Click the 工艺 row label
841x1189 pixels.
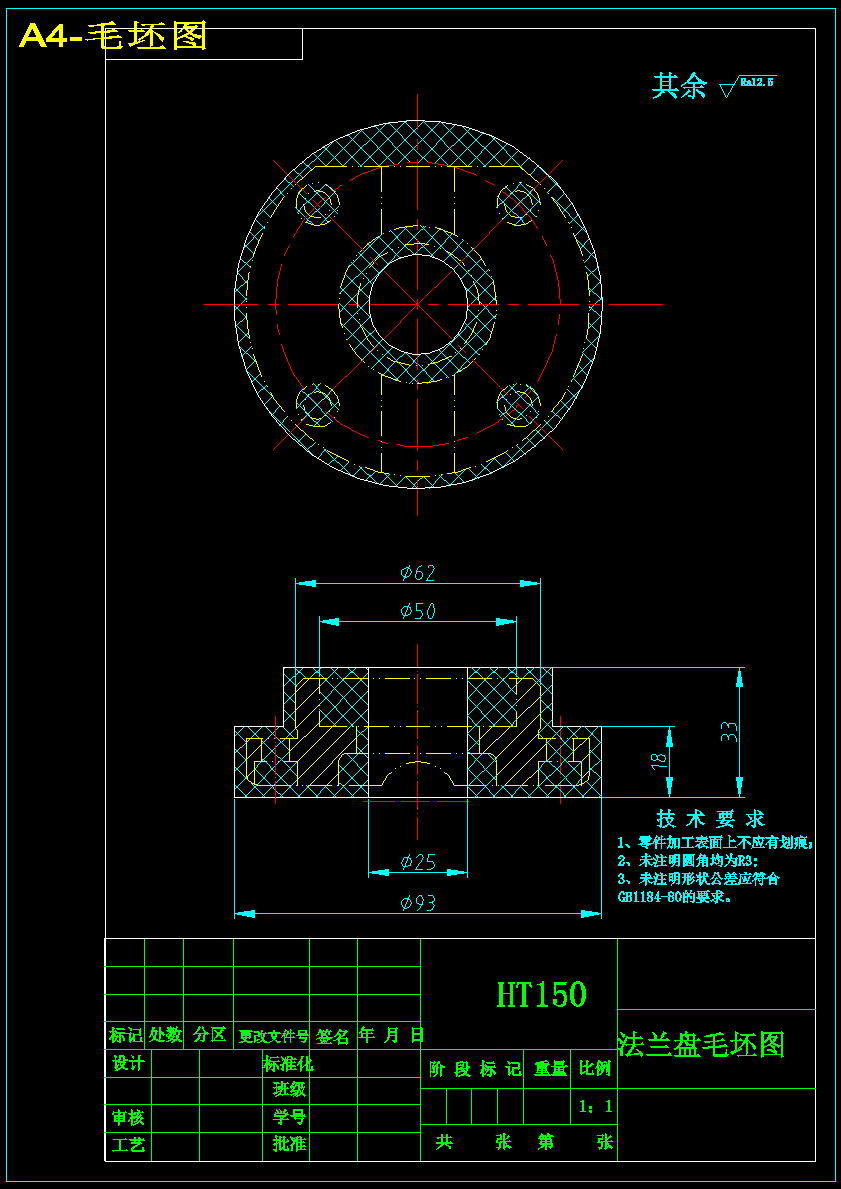[129, 1144]
